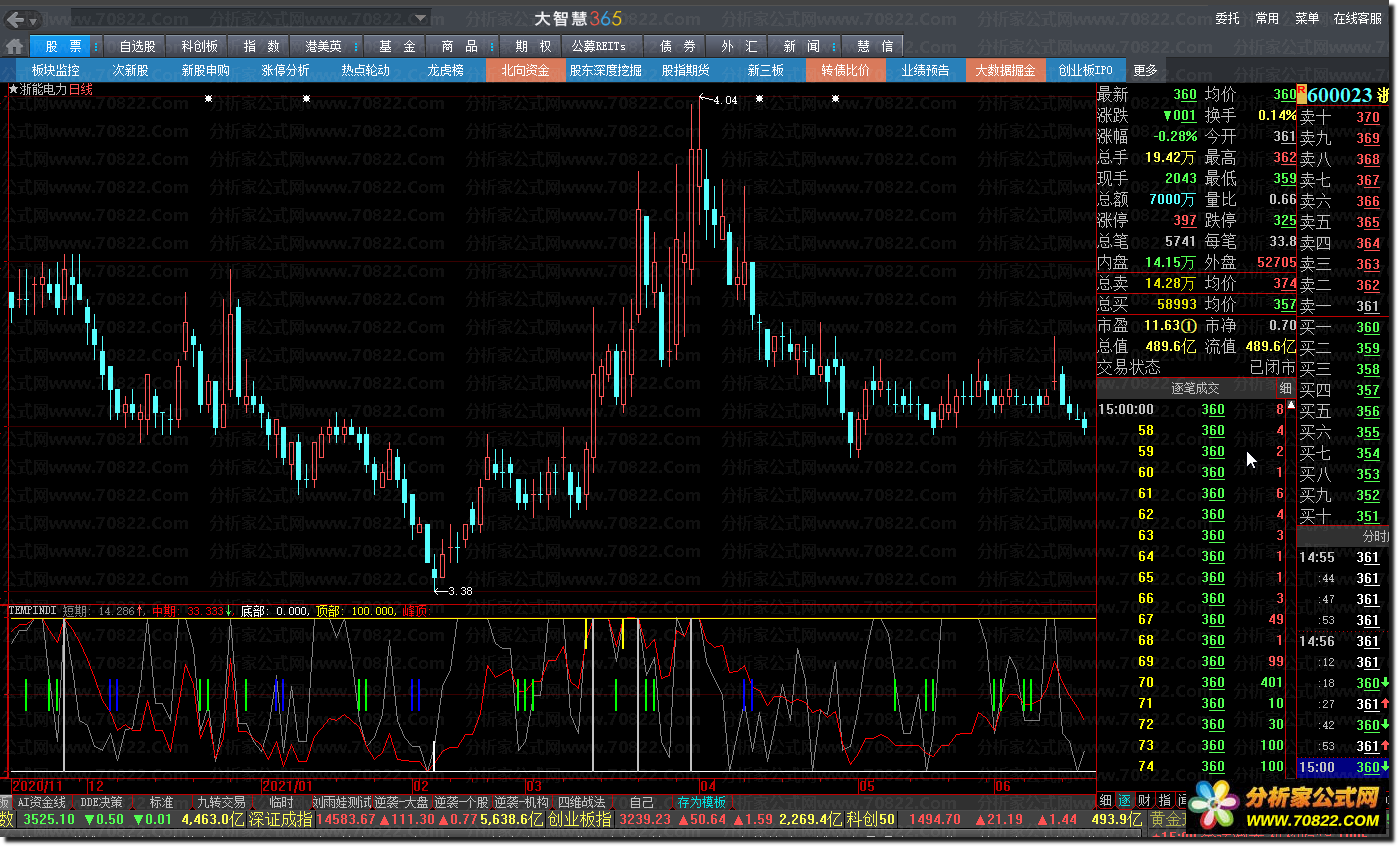
Task: Select the 自选股 tab
Action: click(x=137, y=46)
